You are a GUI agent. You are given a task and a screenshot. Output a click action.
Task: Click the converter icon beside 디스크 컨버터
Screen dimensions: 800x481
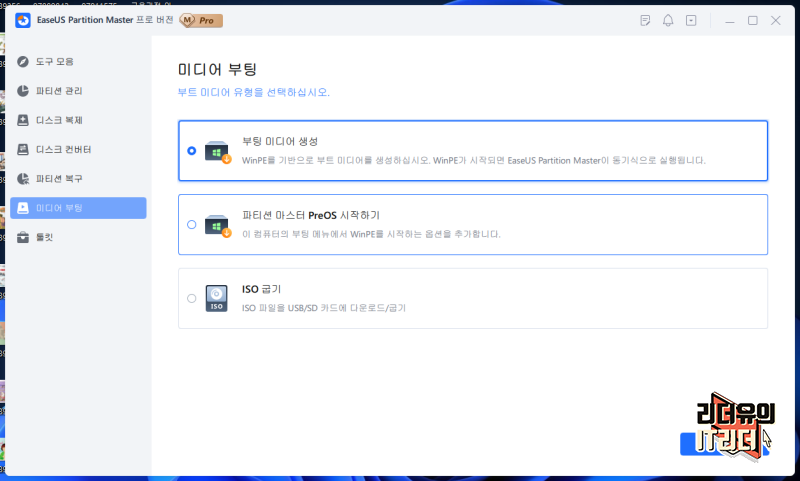point(23,149)
